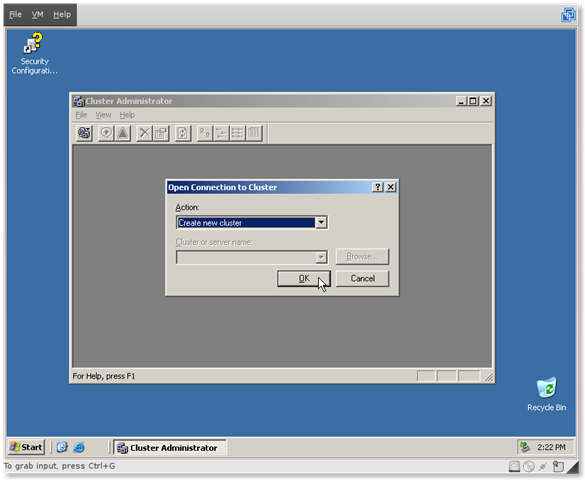Click the Take Offline triangle toolbar icon

pyautogui.click(x=123, y=133)
